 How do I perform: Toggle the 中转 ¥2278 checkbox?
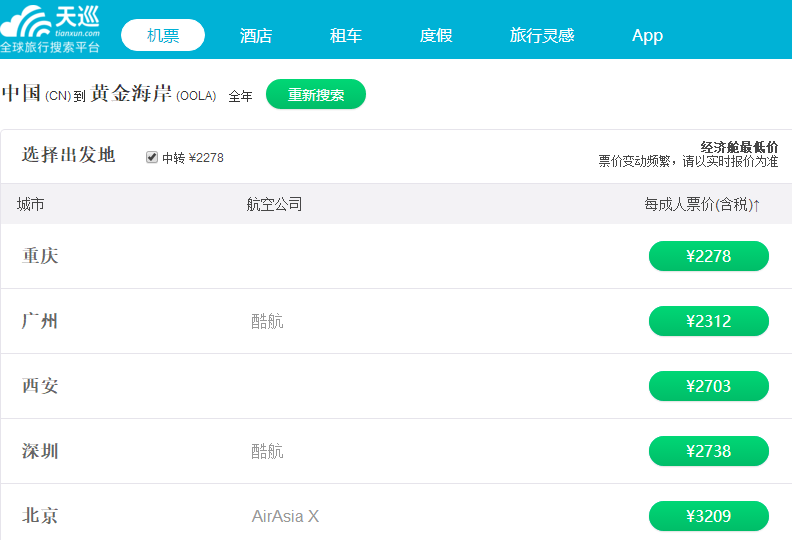click(x=152, y=157)
